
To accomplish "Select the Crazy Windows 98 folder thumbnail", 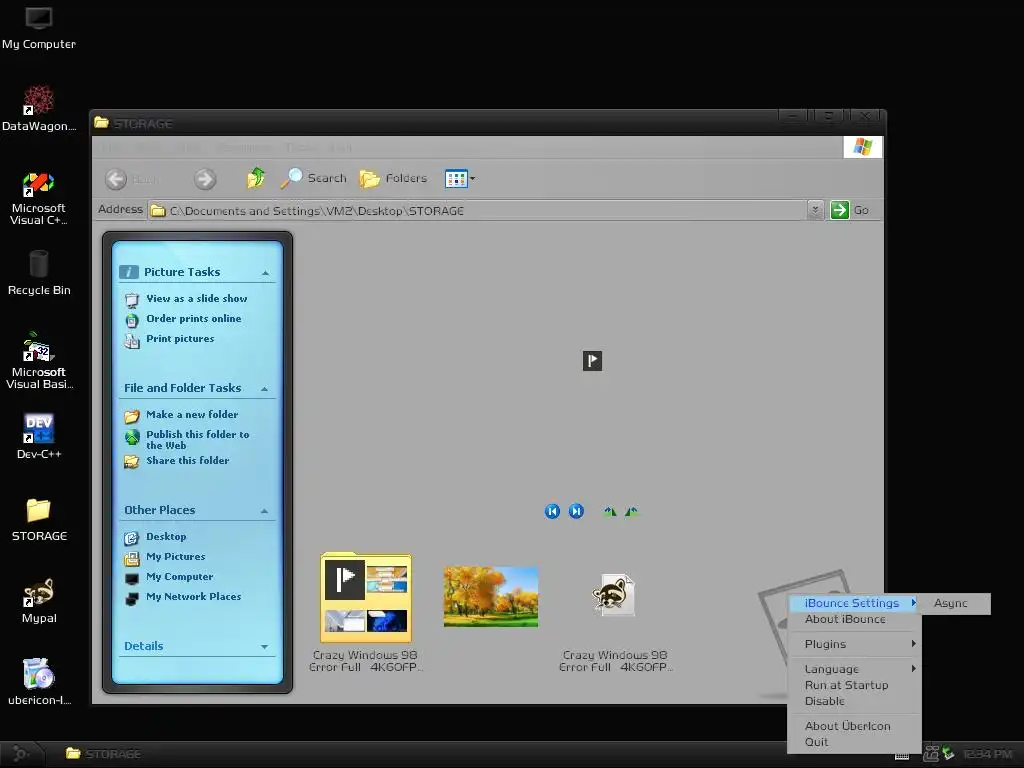I will pyautogui.click(x=366, y=598).
